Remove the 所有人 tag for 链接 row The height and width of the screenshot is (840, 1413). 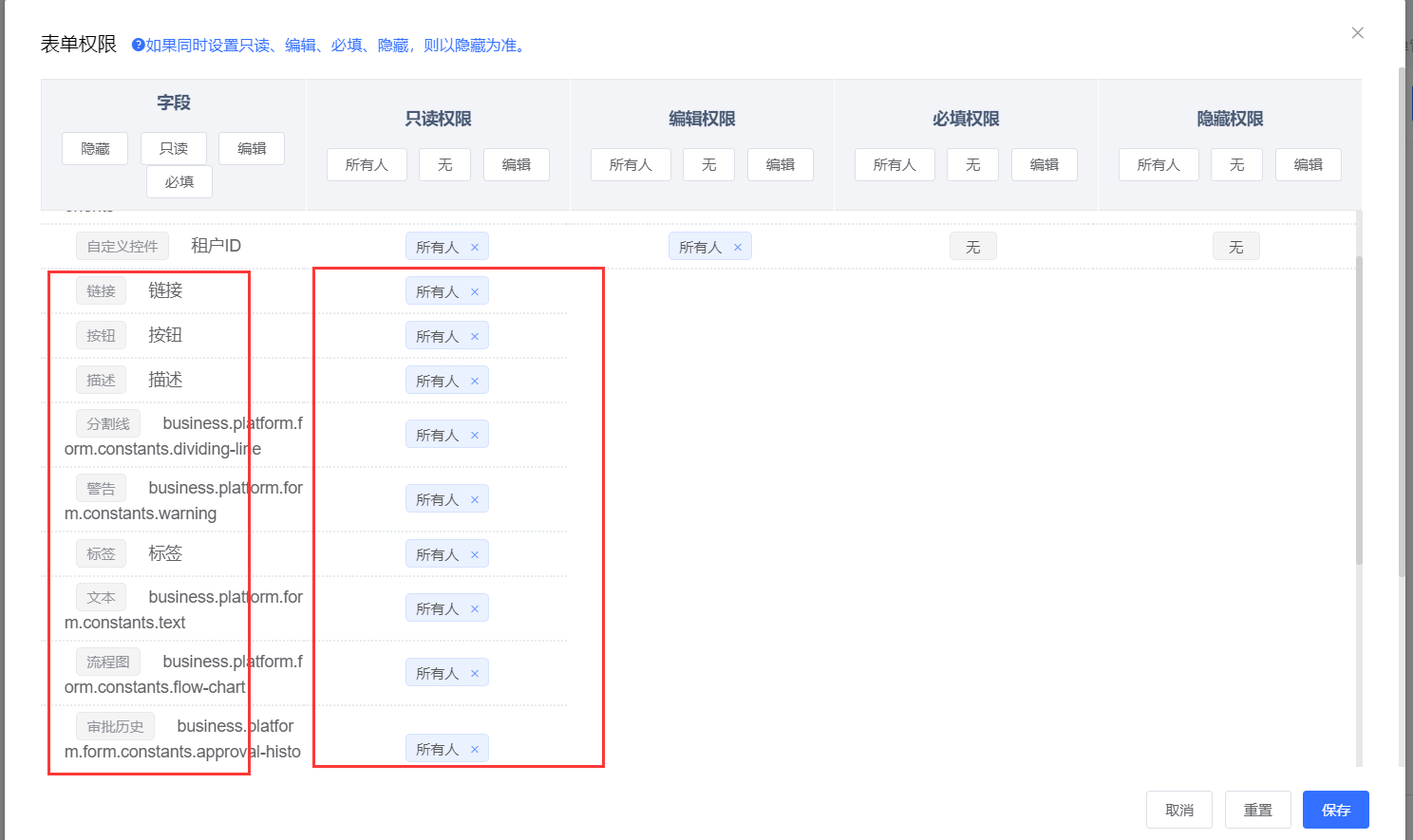(475, 292)
